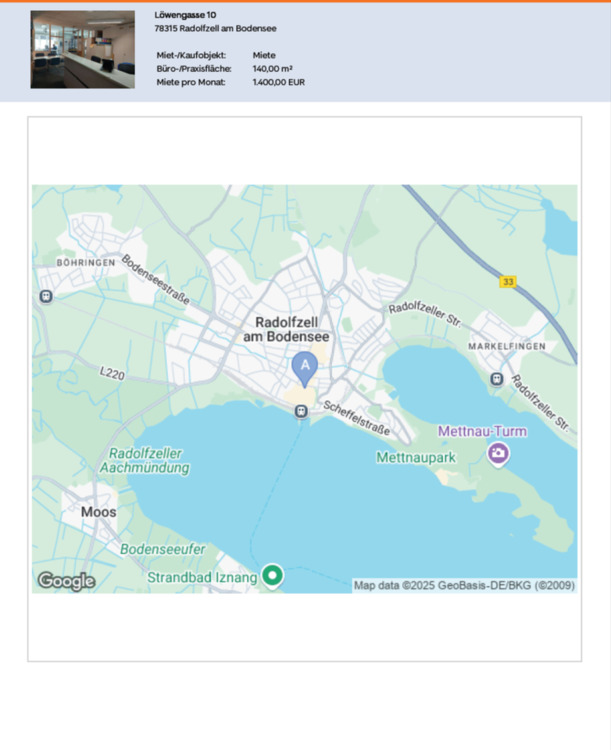Click the Radolfzell am Bodensee city label

(292, 330)
